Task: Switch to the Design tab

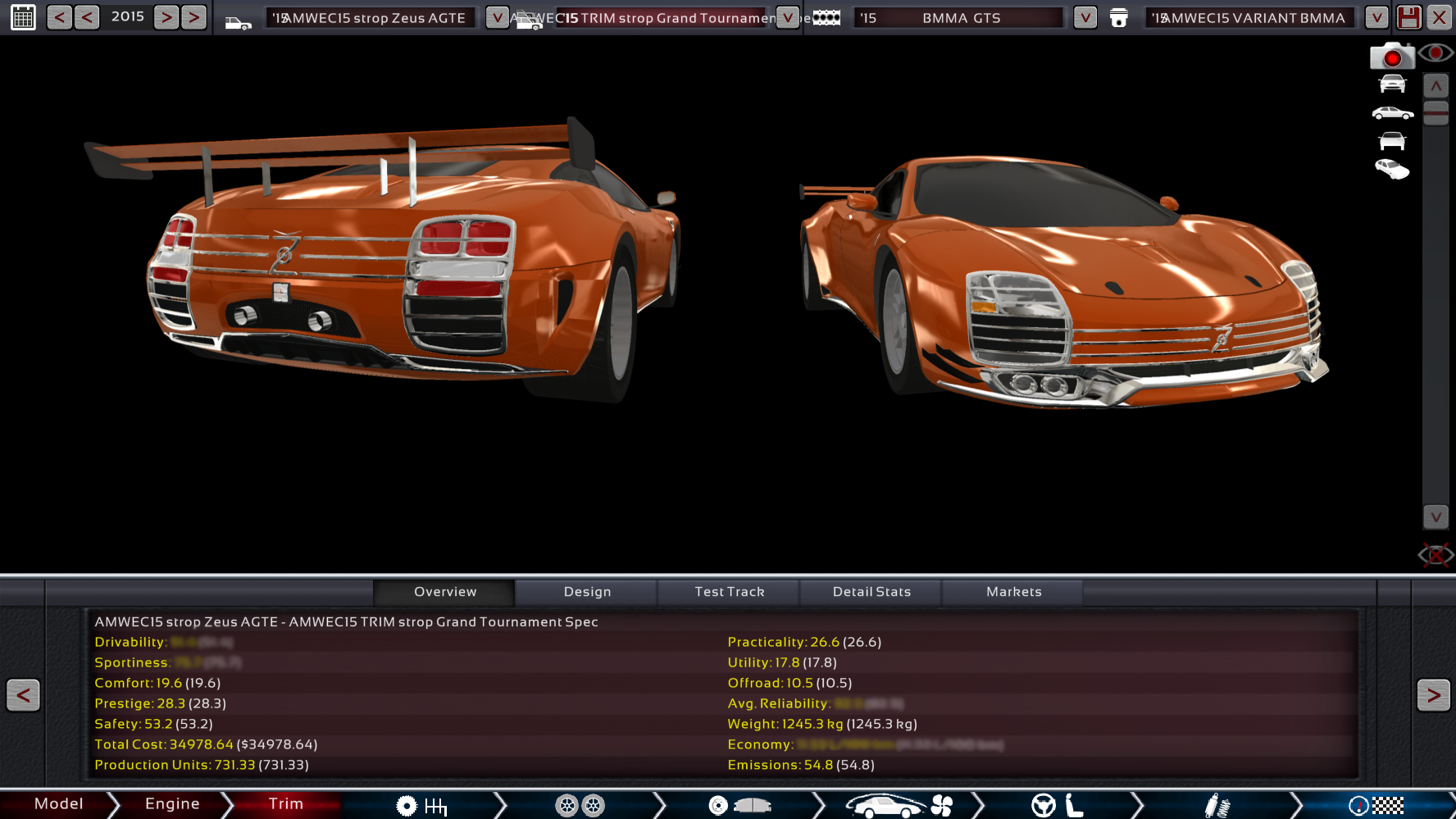Action: pos(587,592)
